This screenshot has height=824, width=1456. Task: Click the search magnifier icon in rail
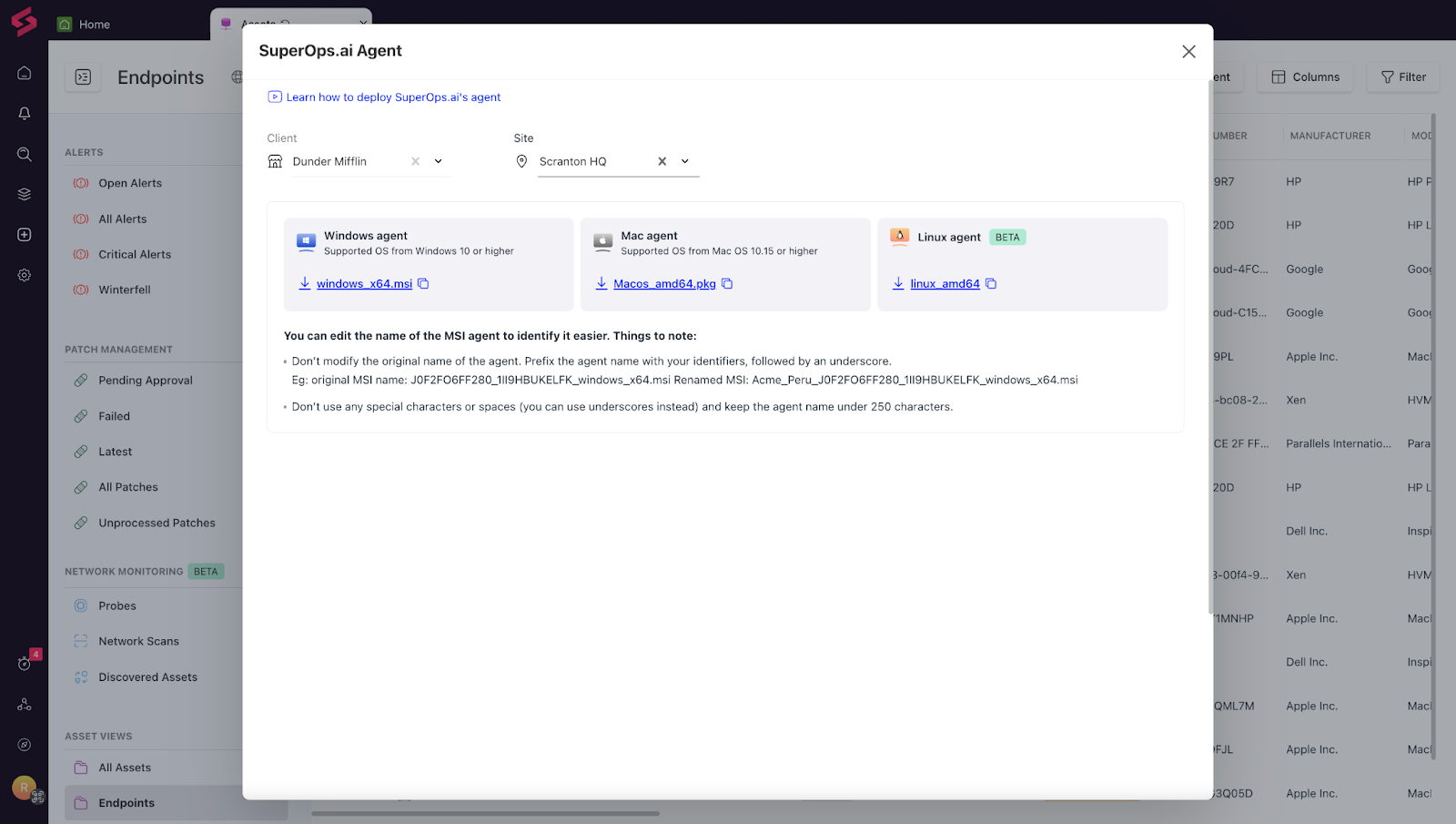coord(25,154)
